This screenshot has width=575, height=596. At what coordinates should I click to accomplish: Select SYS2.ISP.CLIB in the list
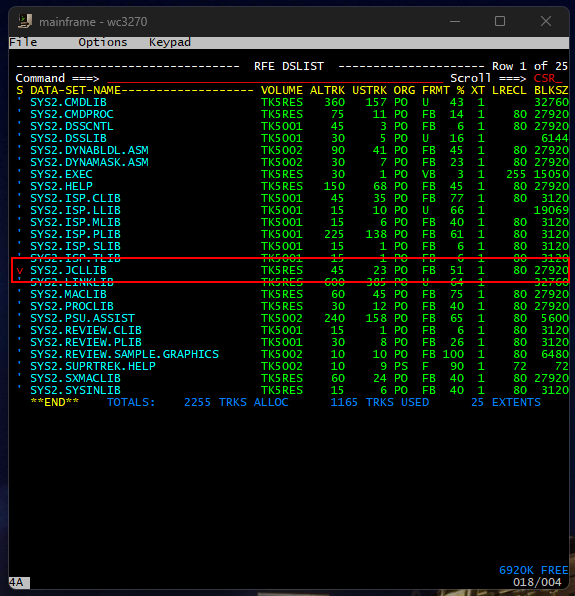[x=75, y=198]
